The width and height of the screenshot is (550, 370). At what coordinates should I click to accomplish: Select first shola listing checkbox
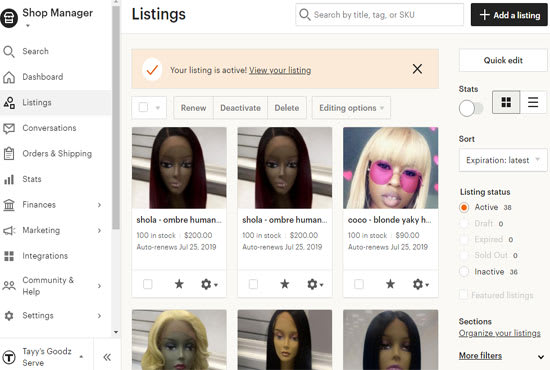click(x=148, y=284)
